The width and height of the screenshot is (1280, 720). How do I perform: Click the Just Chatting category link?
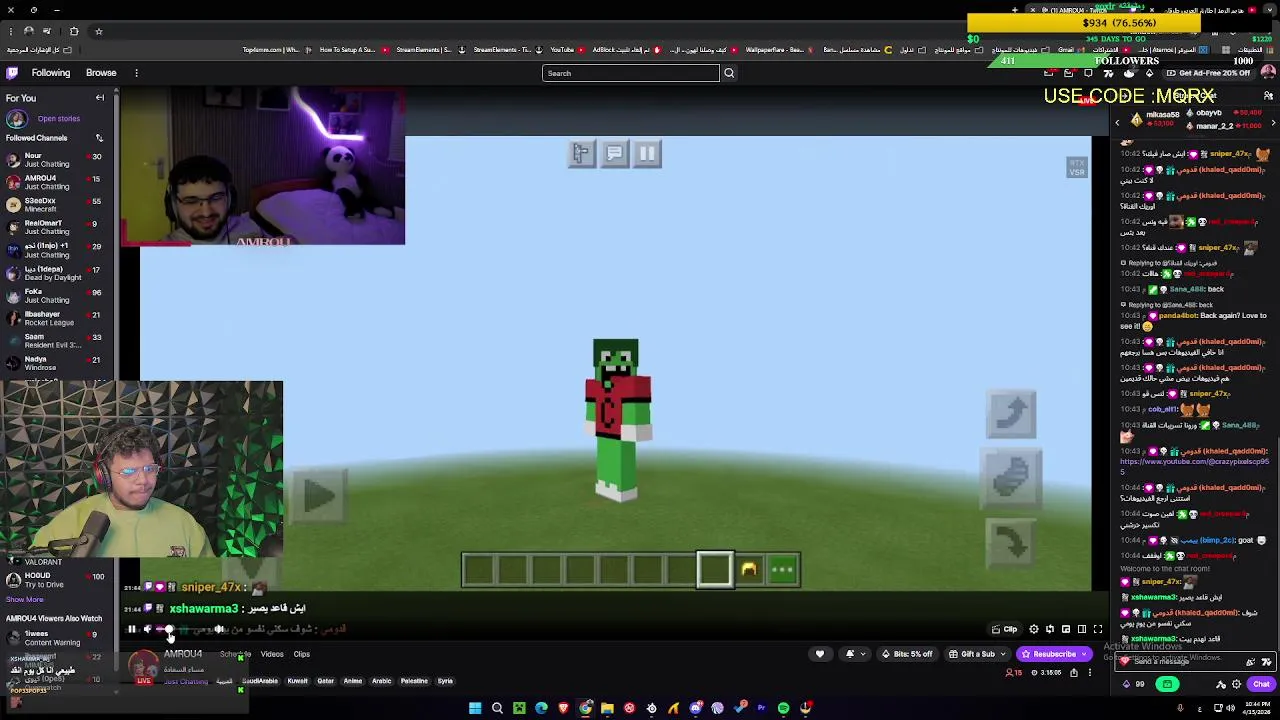point(186,681)
